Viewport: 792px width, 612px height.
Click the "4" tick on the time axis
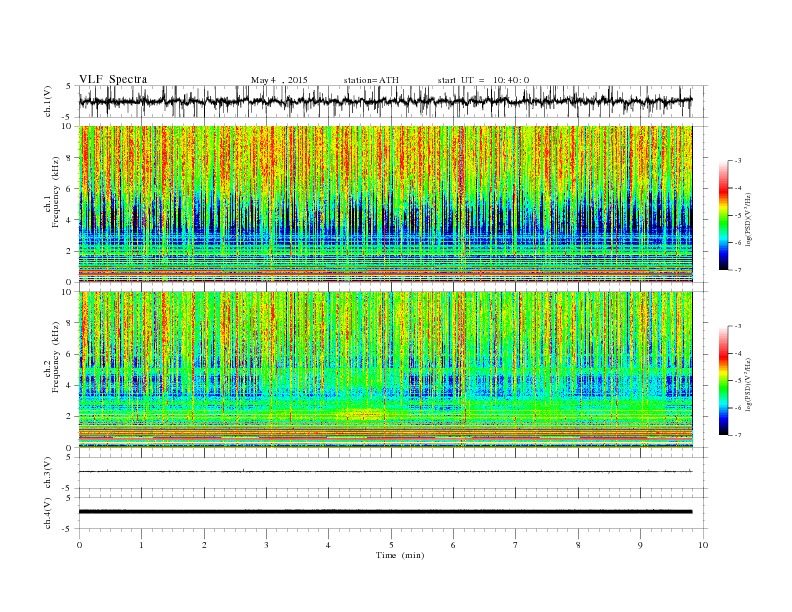click(329, 545)
